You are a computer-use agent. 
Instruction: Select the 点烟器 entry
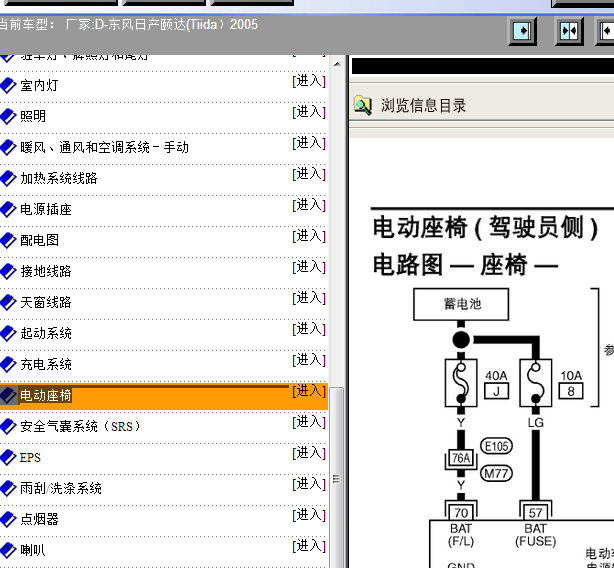click(39, 519)
